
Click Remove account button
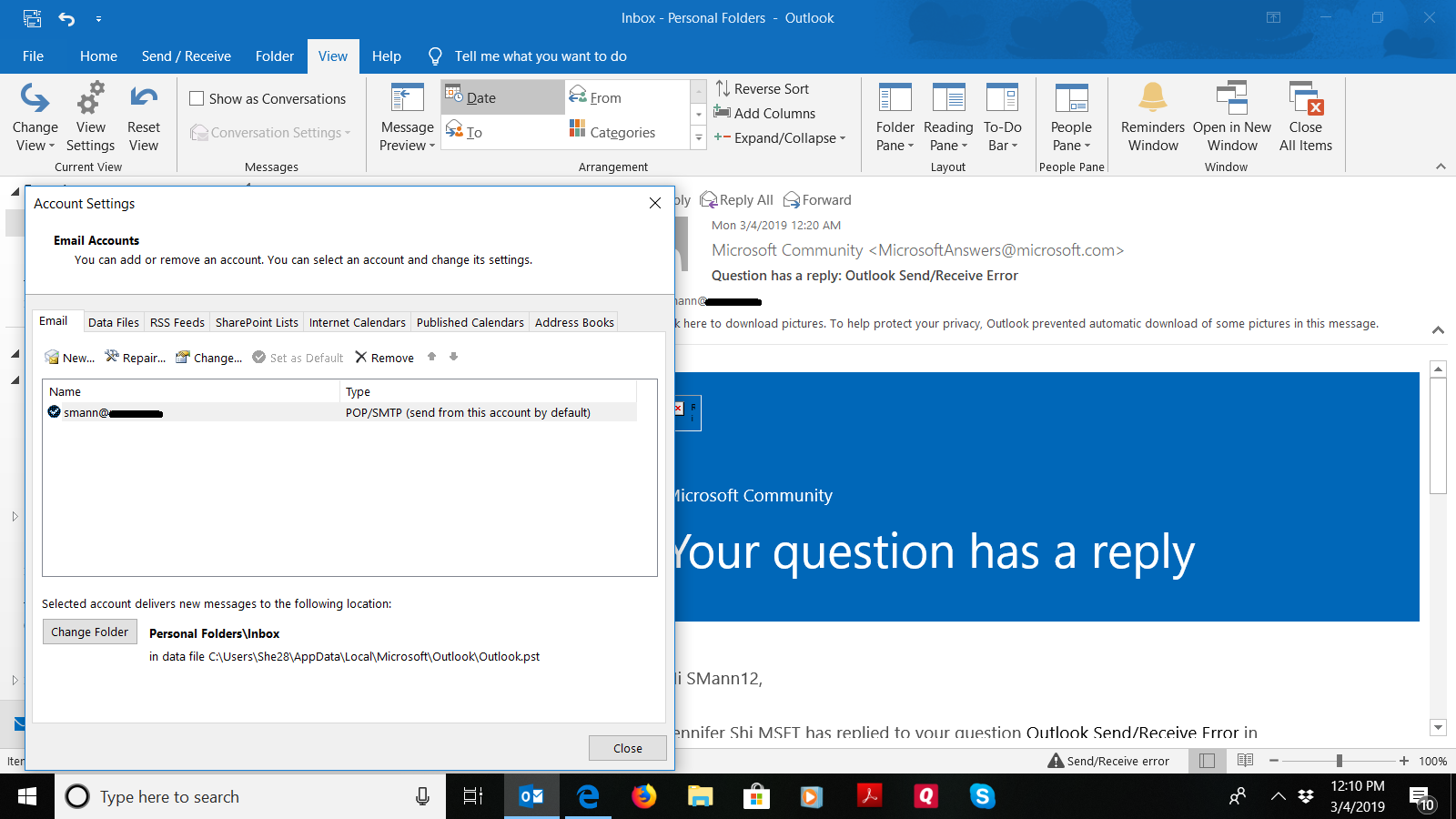[384, 358]
